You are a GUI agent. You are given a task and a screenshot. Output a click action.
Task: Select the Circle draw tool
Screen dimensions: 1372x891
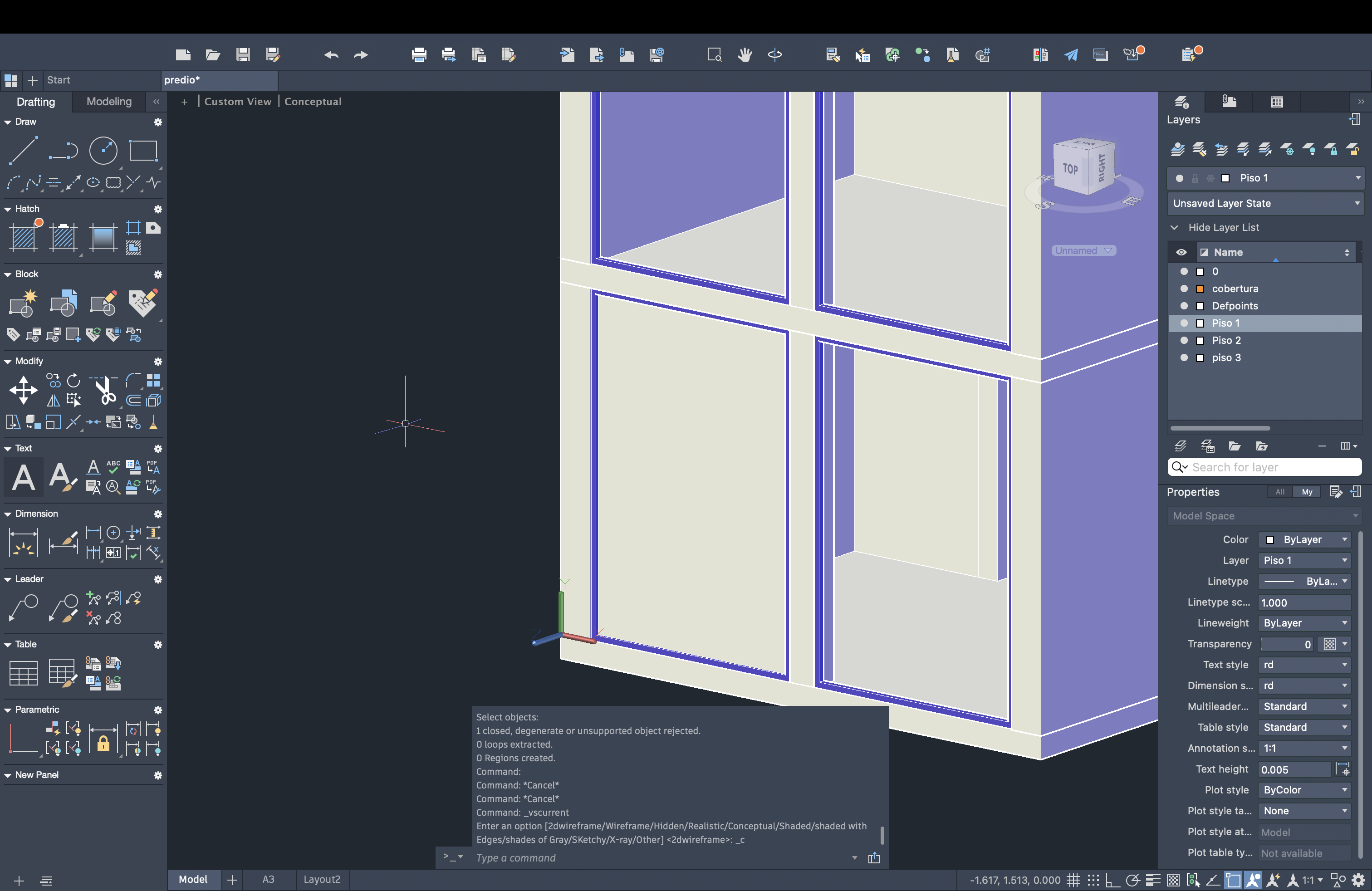pyautogui.click(x=103, y=151)
